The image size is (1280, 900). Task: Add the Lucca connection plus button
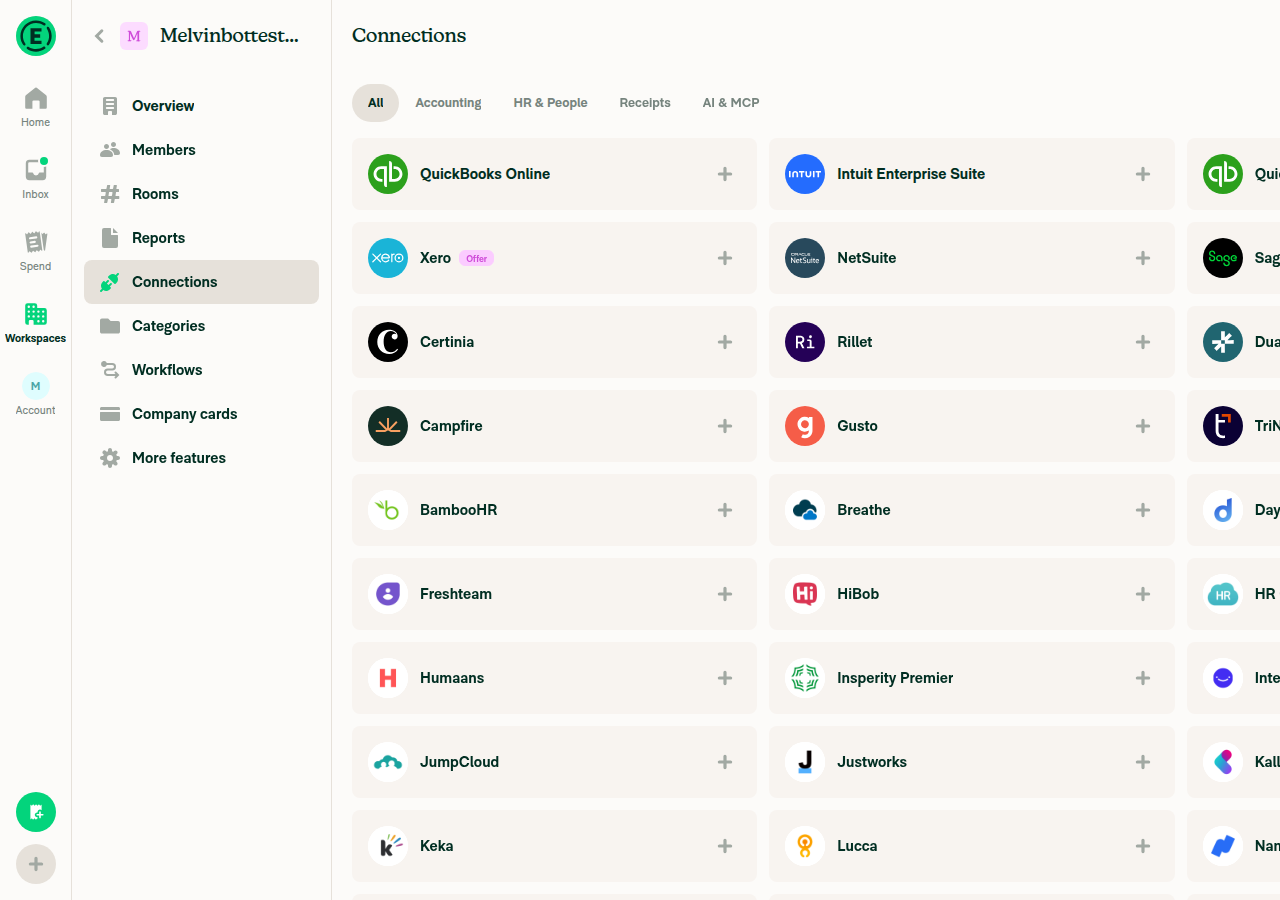tap(1142, 846)
